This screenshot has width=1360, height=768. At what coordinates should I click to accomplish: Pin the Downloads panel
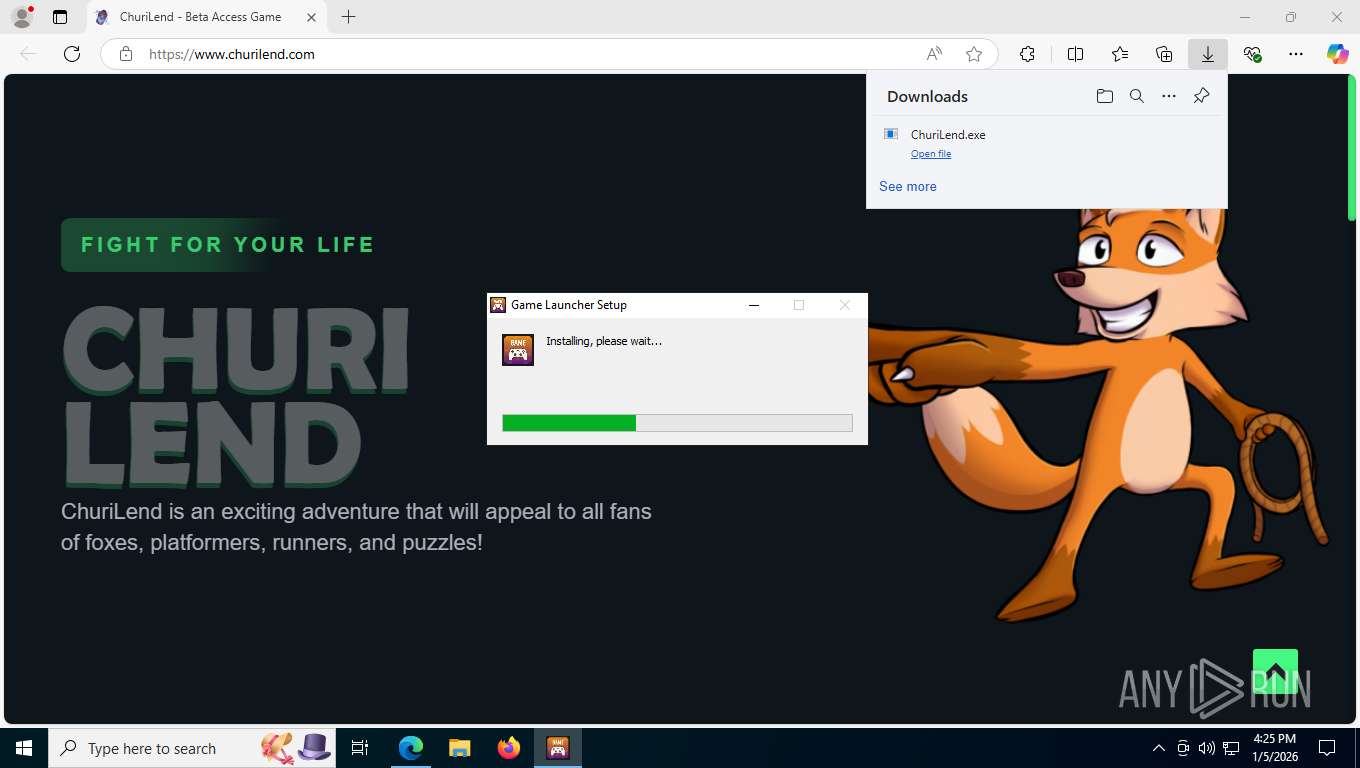point(1202,96)
